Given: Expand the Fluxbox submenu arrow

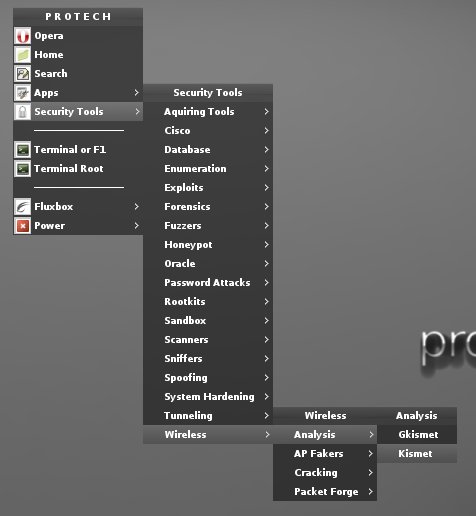Looking at the screenshot, I should 136,206.
